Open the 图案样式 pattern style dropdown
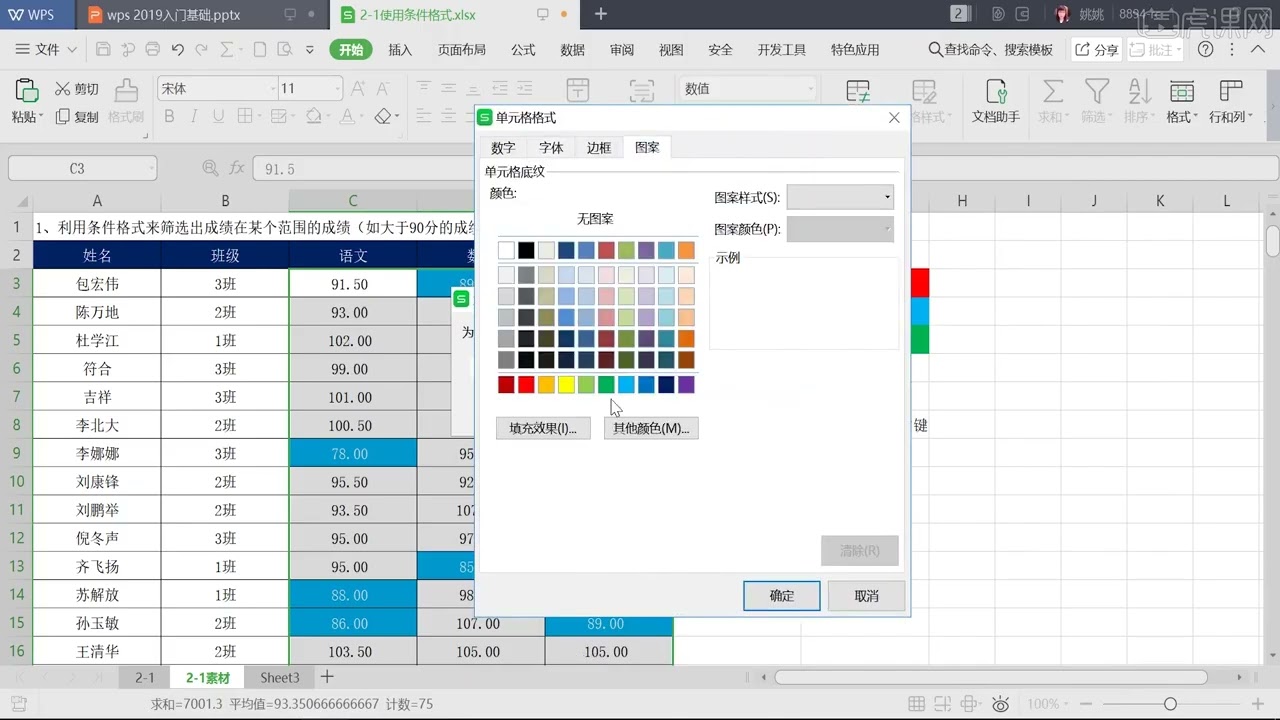This screenshot has width=1280, height=720. 840,197
